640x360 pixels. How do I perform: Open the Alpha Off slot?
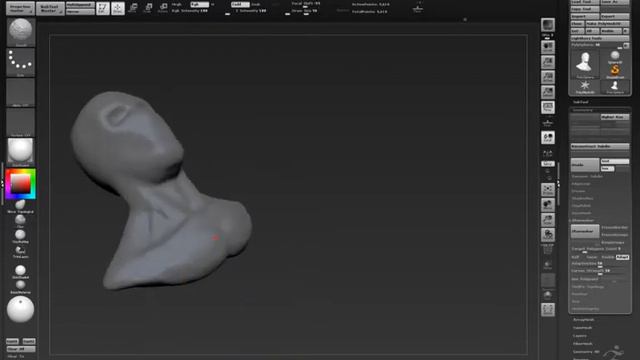click(x=20, y=93)
